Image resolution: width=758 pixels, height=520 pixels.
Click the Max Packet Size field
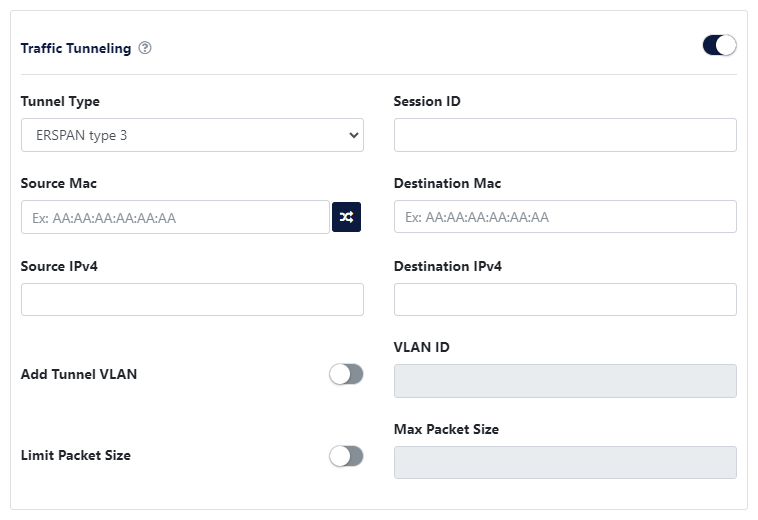point(565,462)
